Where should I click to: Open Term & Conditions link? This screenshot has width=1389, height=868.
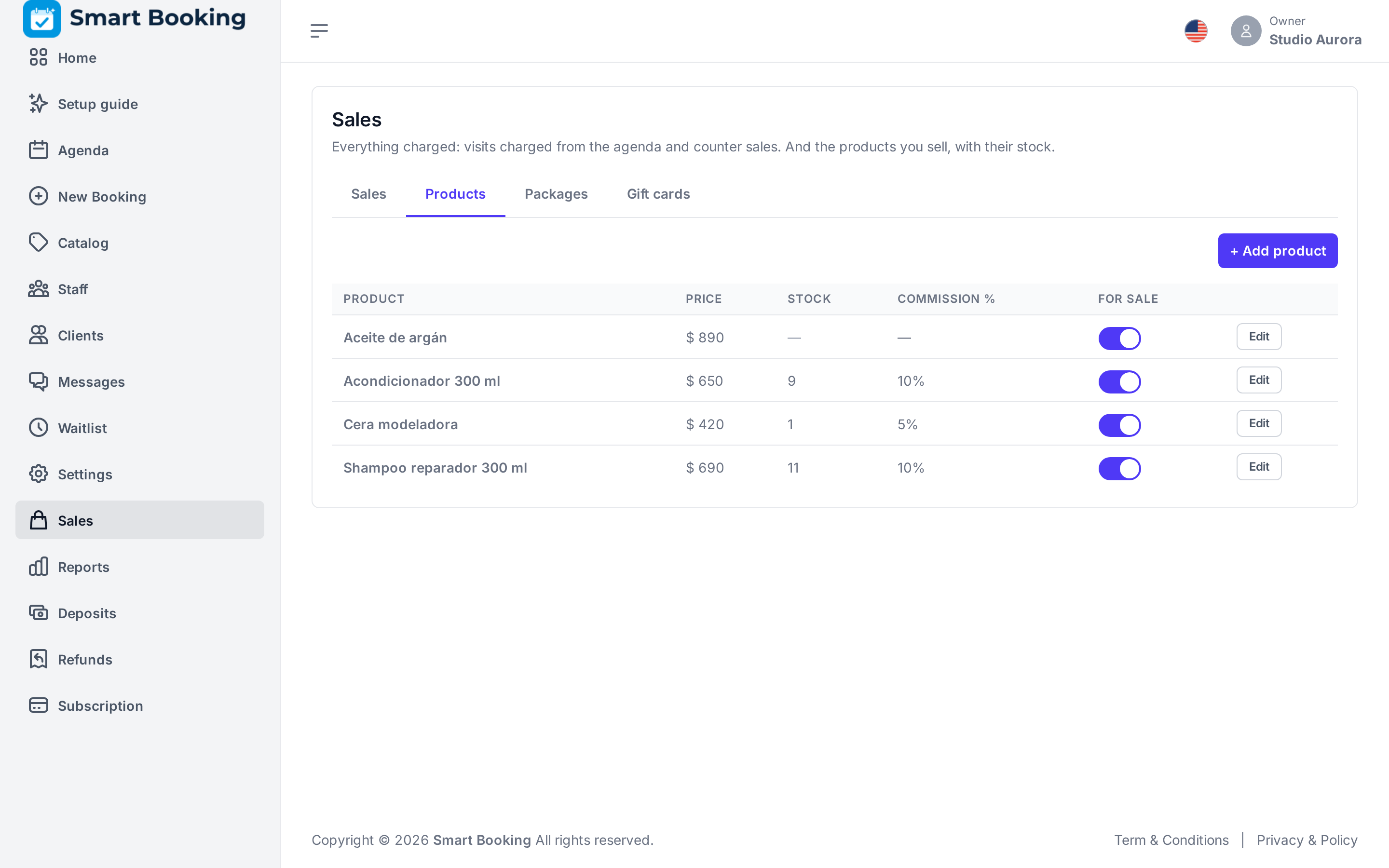(x=1171, y=840)
